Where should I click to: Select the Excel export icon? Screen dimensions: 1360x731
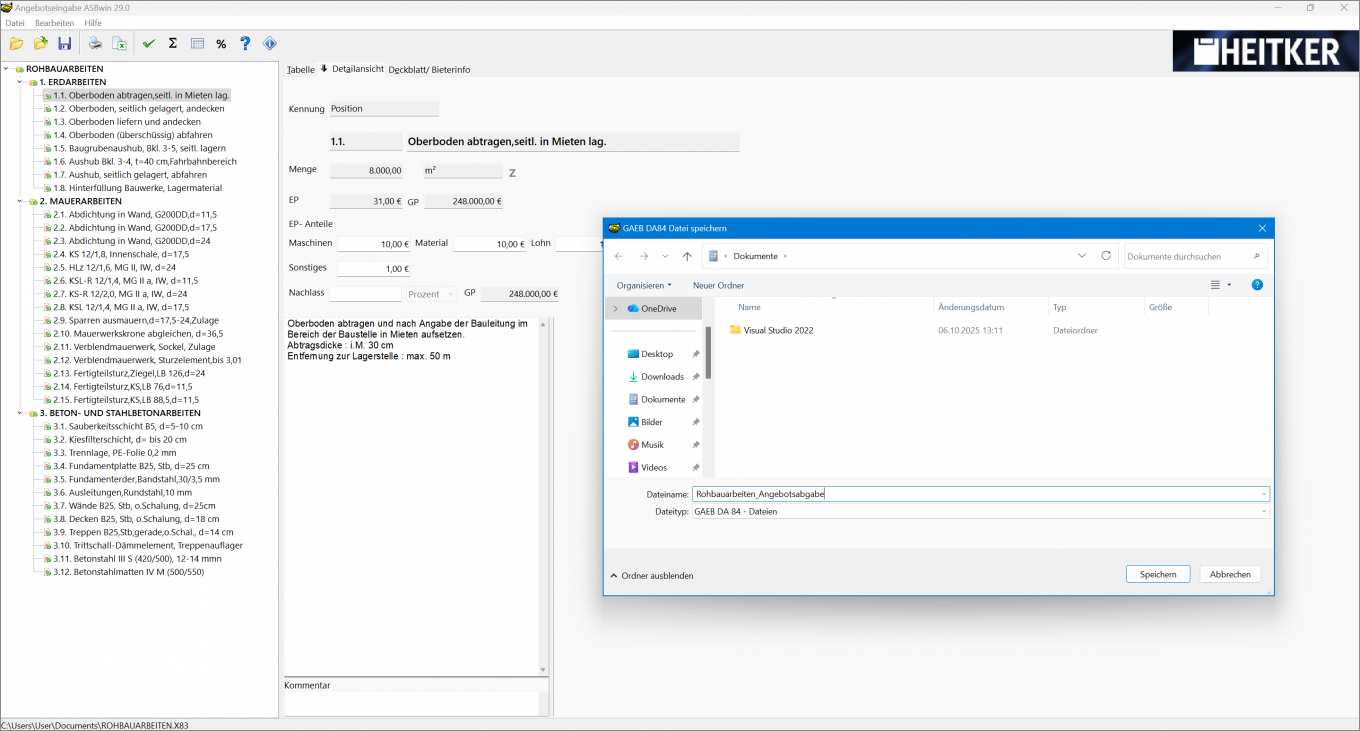click(120, 43)
